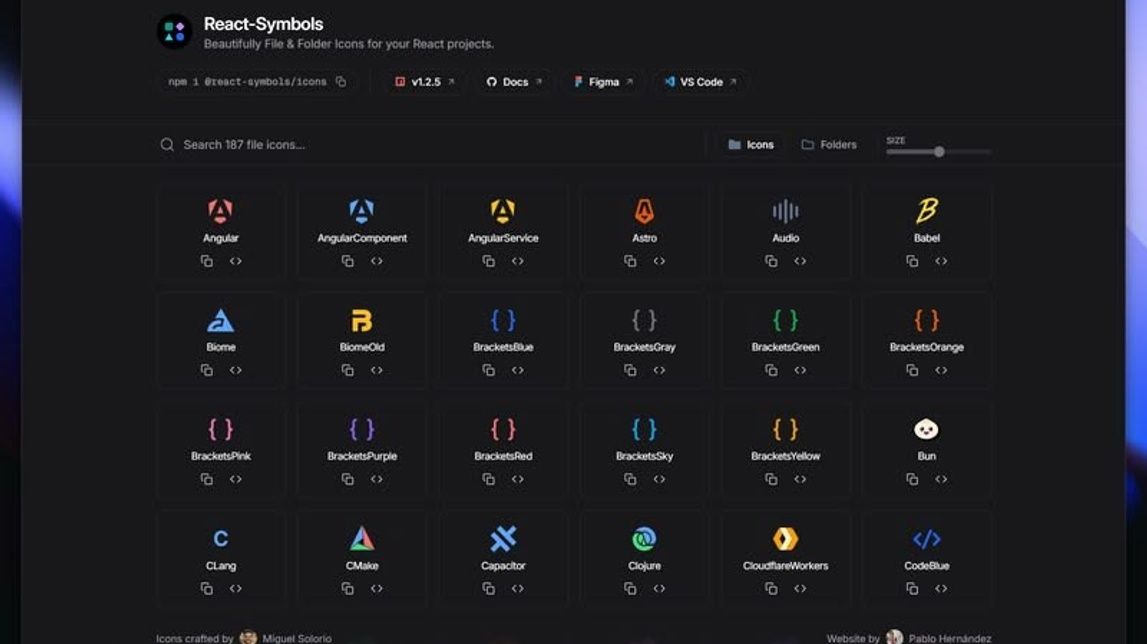
Task: Open the v1.2.5 npm version link
Action: pos(425,82)
